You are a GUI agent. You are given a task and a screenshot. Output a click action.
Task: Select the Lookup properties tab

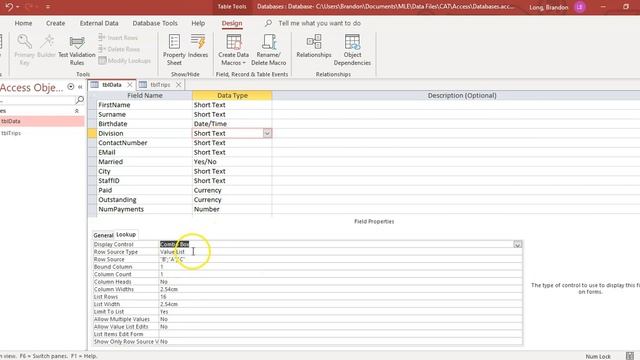[126, 235]
